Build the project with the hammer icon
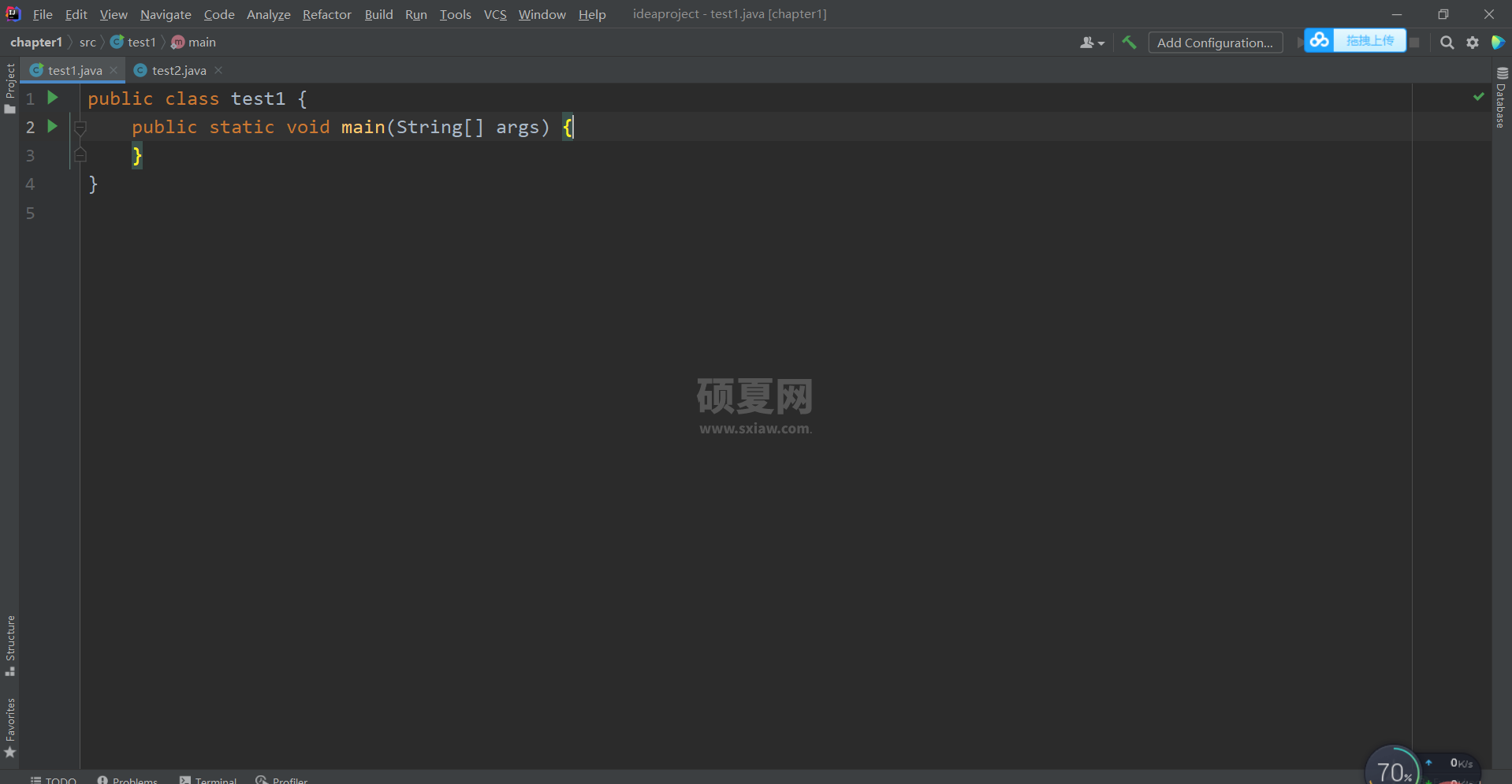This screenshot has height=784, width=1512. point(1129,43)
